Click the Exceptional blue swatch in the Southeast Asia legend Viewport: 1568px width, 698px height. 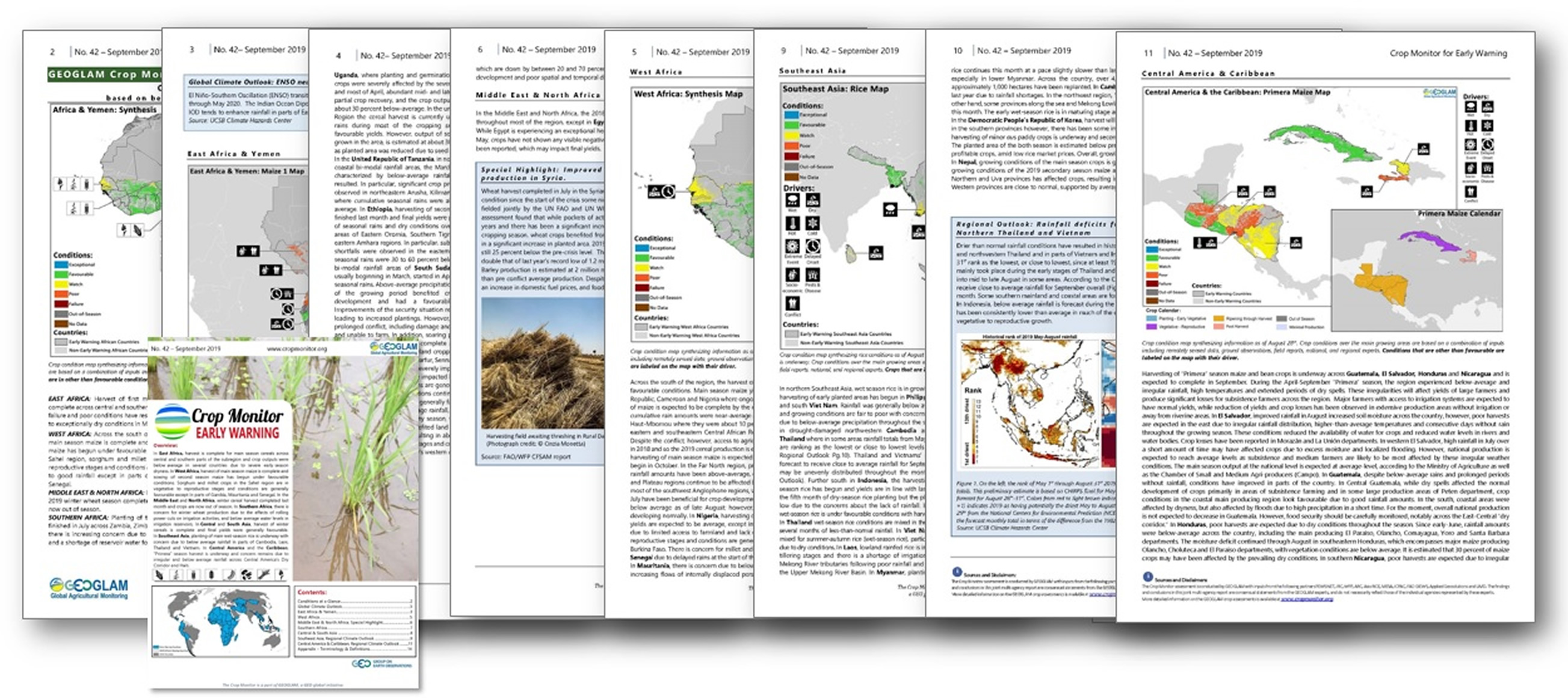[791, 114]
